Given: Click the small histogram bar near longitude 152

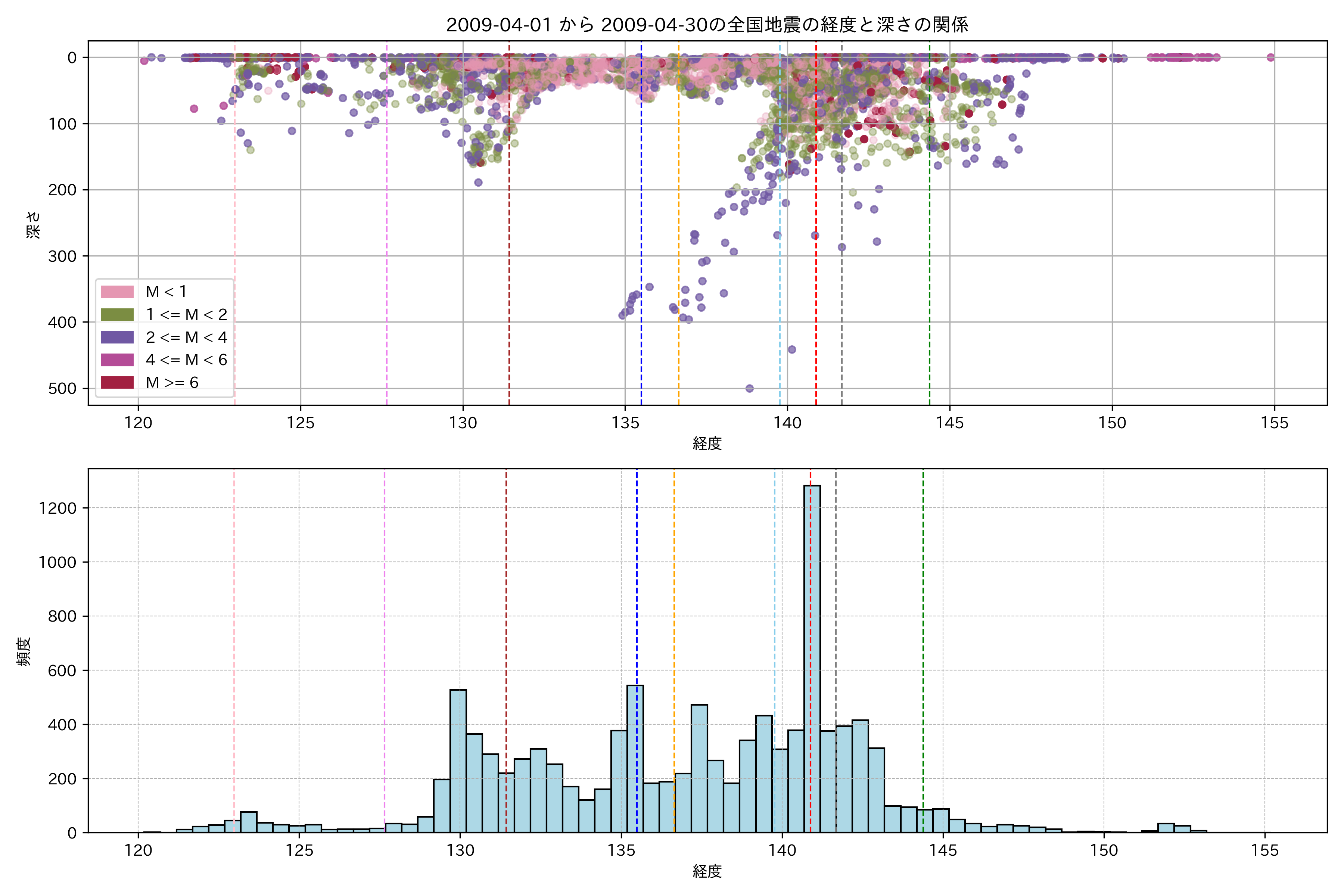Looking at the screenshot, I should (1166, 828).
